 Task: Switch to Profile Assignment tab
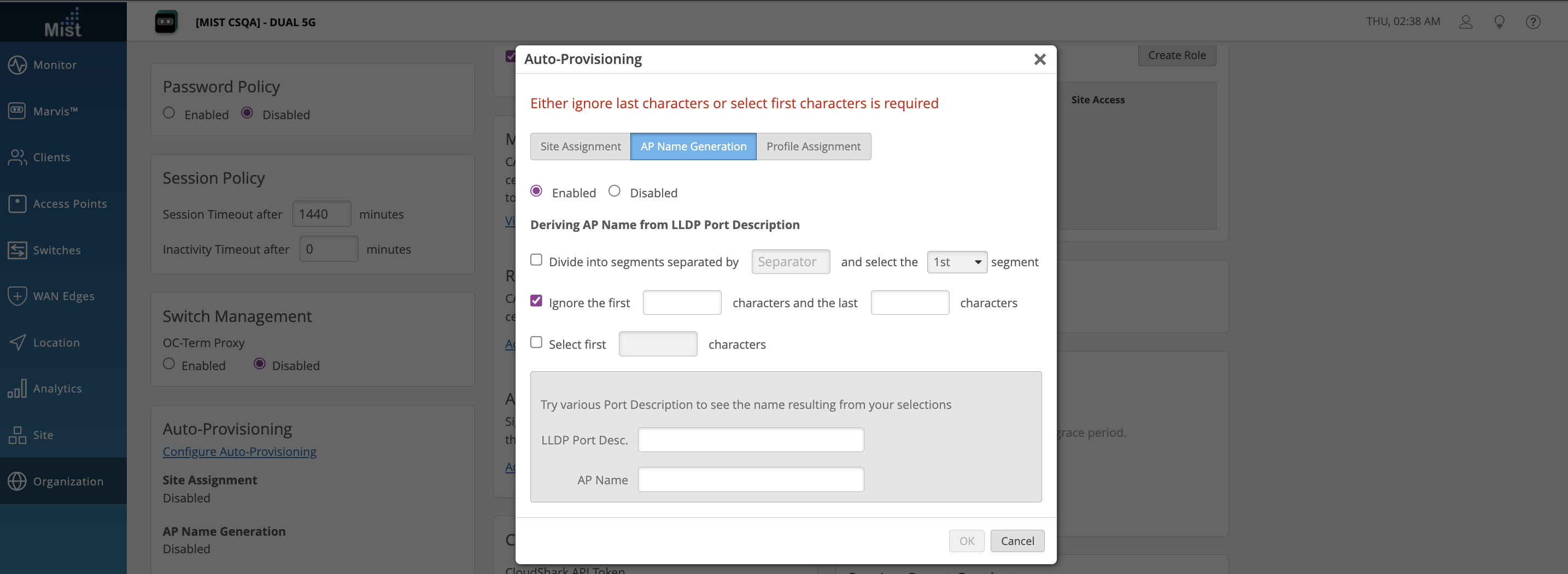pyautogui.click(x=813, y=147)
